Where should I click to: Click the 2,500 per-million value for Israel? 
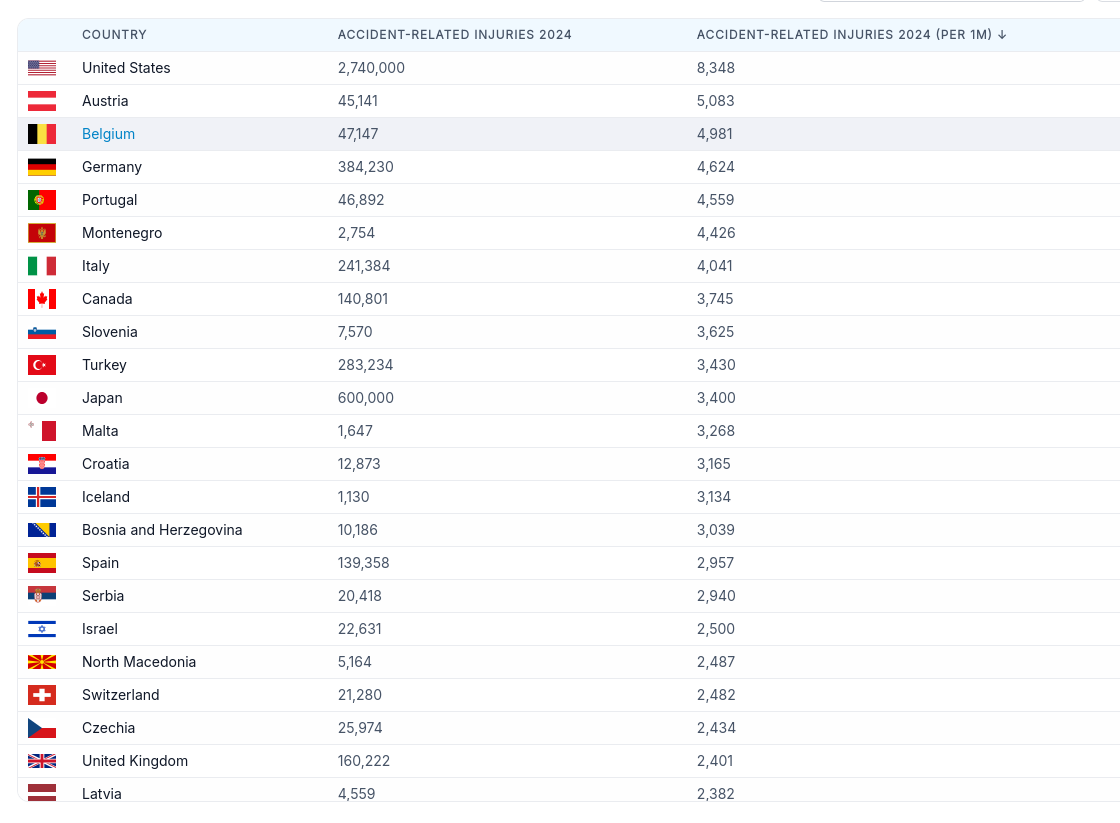point(716,629)
